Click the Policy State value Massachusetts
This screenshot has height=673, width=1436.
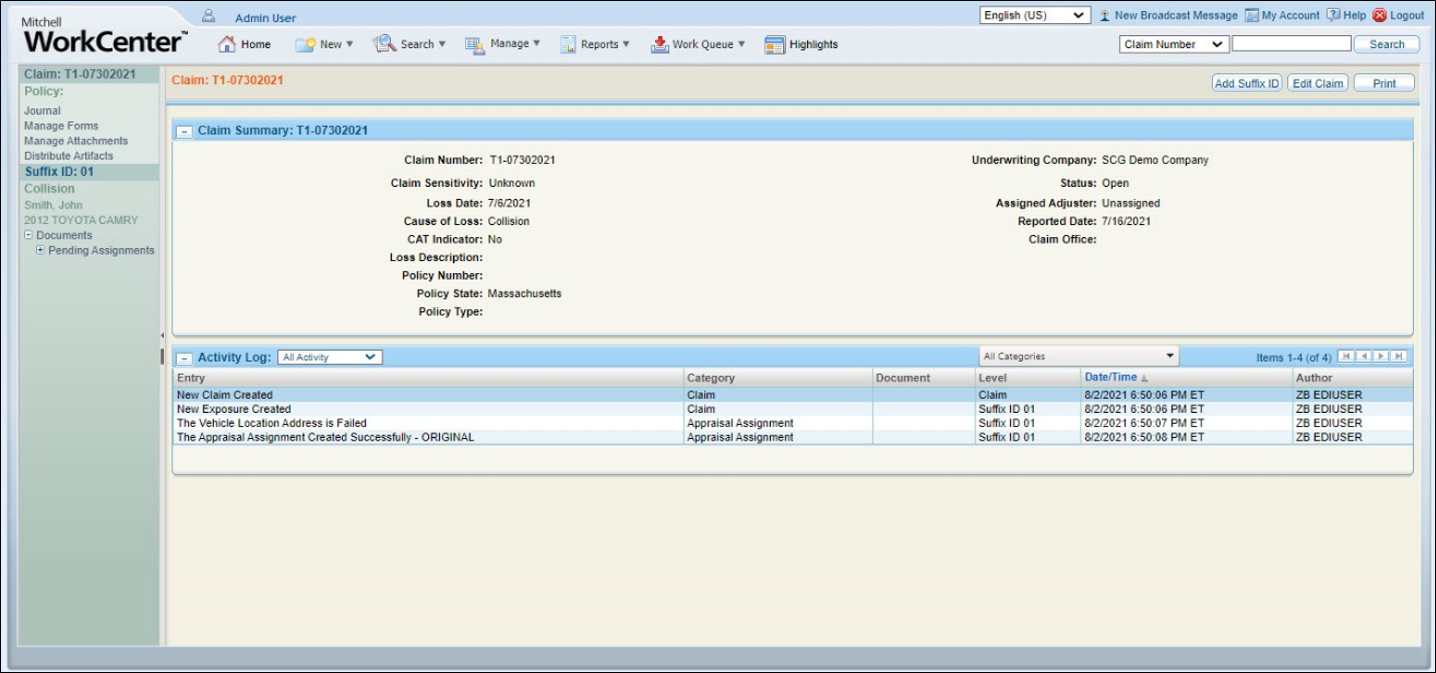(x=525, y=294)
